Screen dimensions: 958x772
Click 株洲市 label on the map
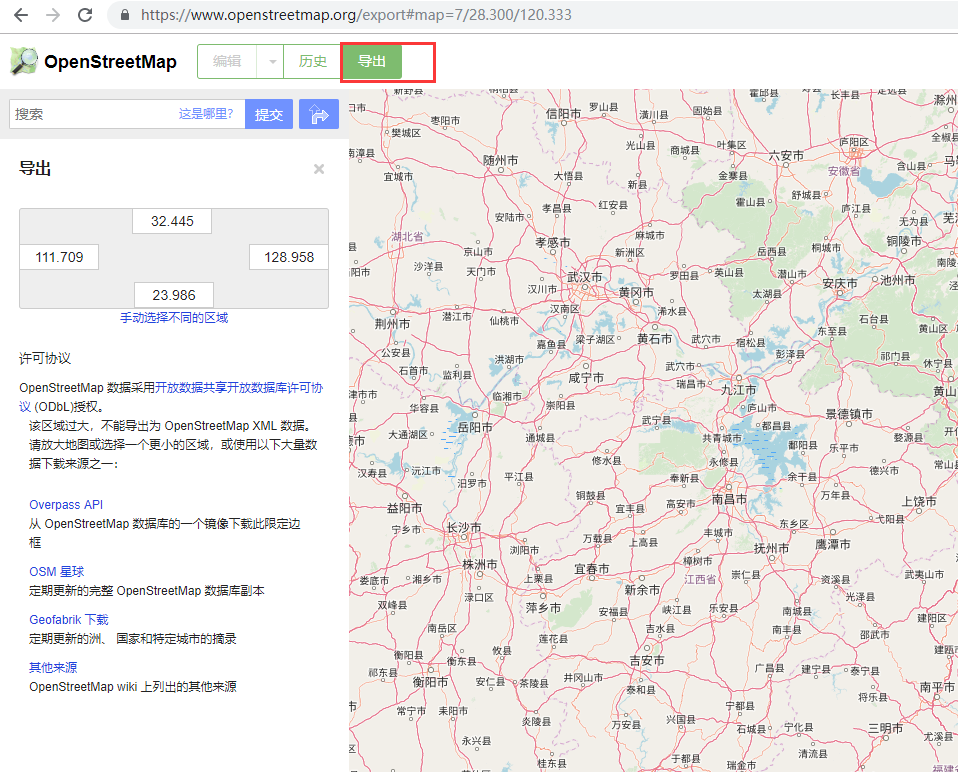(480, 564)
